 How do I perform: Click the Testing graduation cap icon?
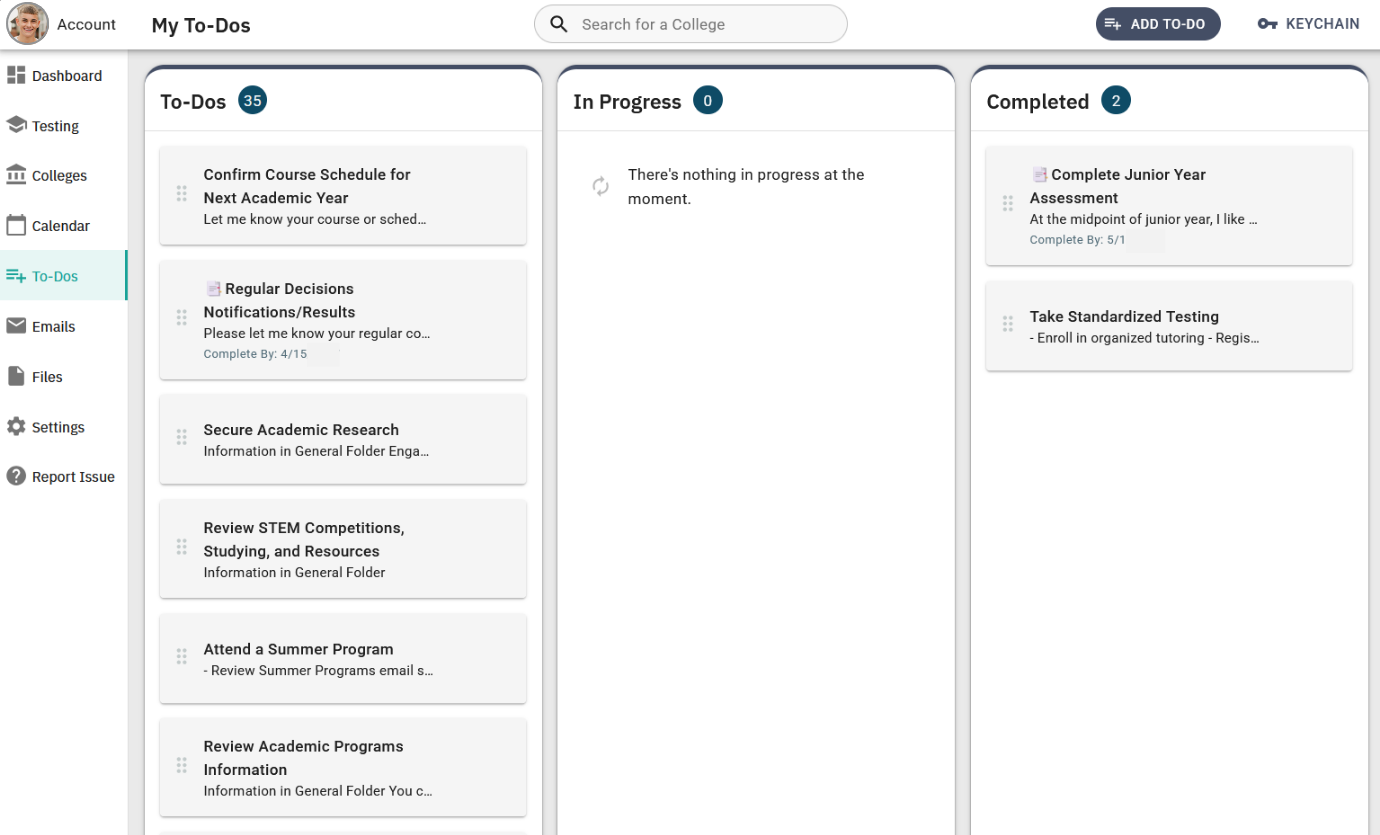tap(16, 125)
